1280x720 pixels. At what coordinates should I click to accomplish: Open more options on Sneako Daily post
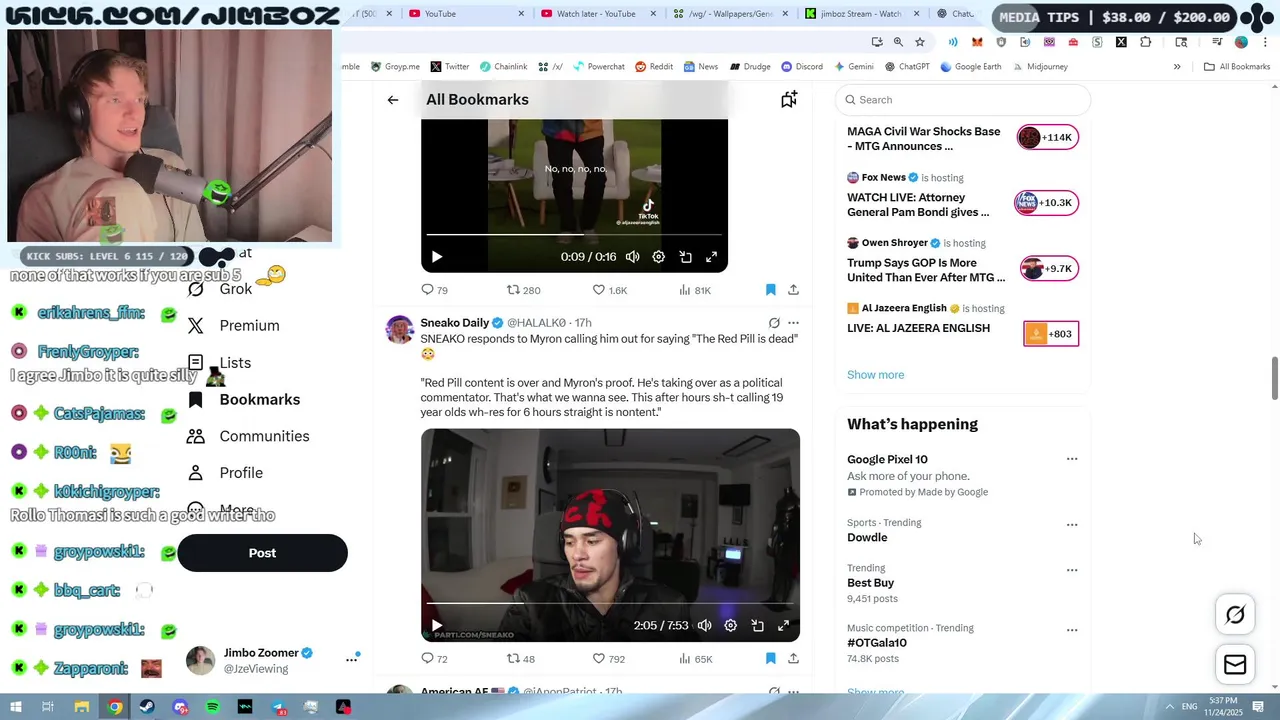point(793,323)
